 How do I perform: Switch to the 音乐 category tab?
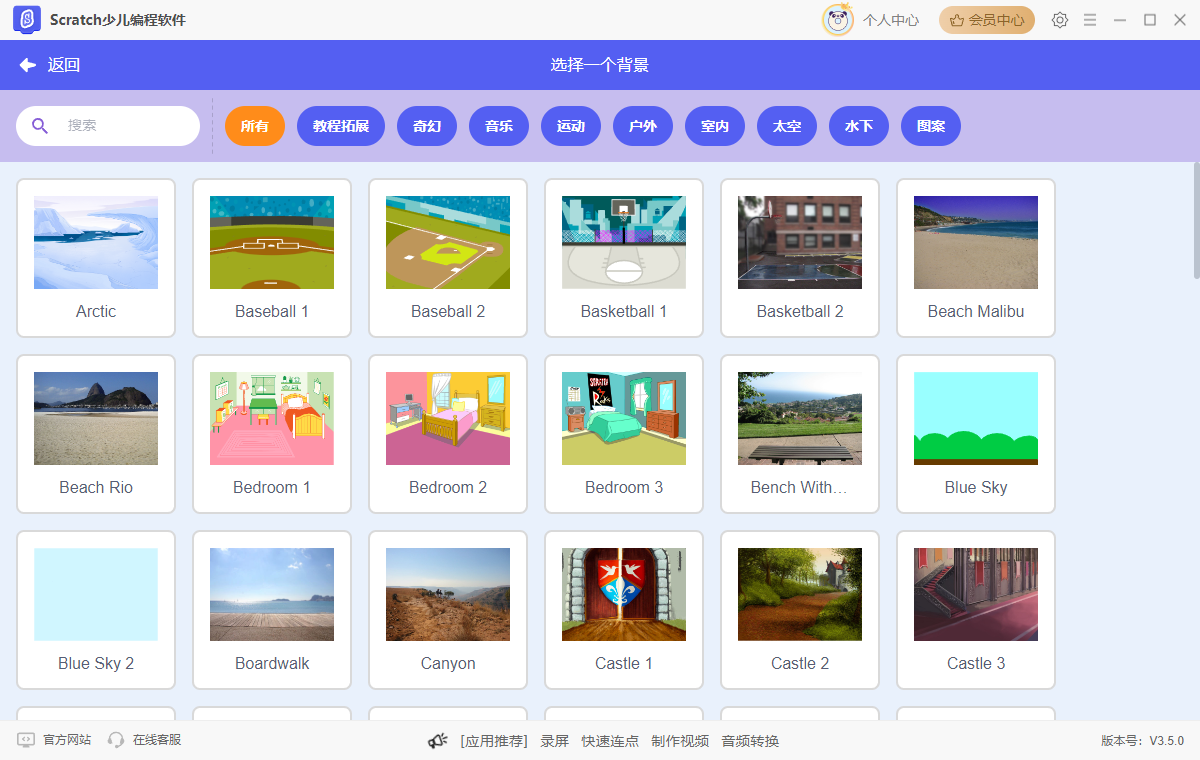[498, 125]
